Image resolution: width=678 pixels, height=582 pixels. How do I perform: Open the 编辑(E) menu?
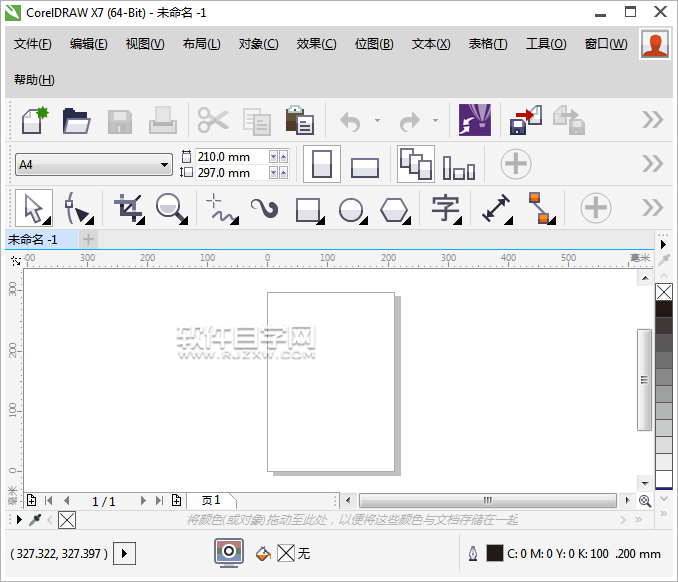[89, 44]
